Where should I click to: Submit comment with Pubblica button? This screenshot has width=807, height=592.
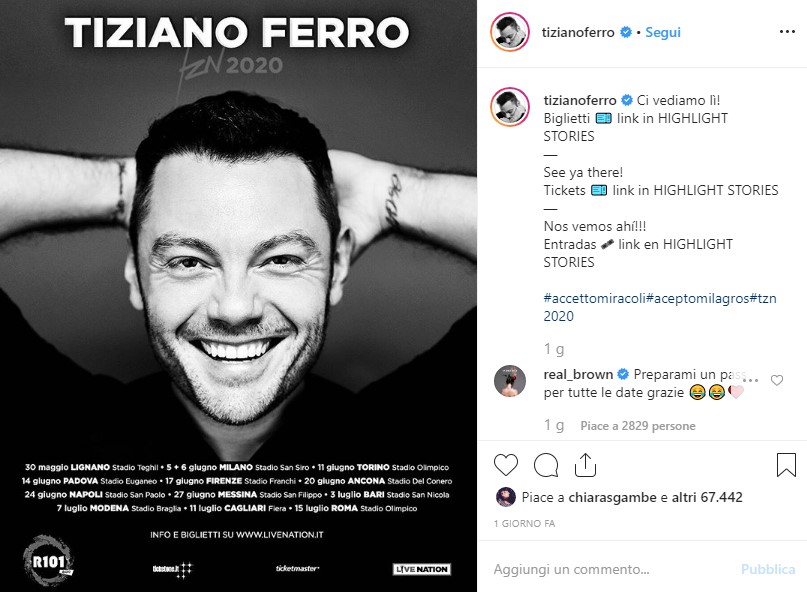(x=768, y=569)
